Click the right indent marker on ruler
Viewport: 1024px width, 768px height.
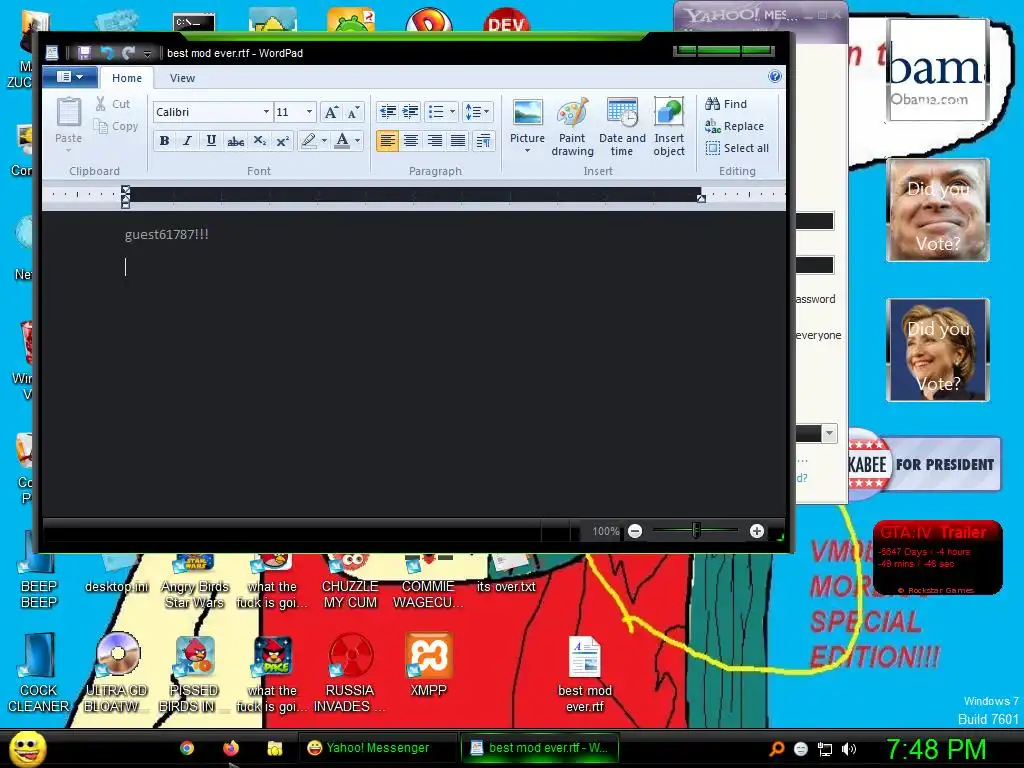pyautogui.click(x=701, y=199)
